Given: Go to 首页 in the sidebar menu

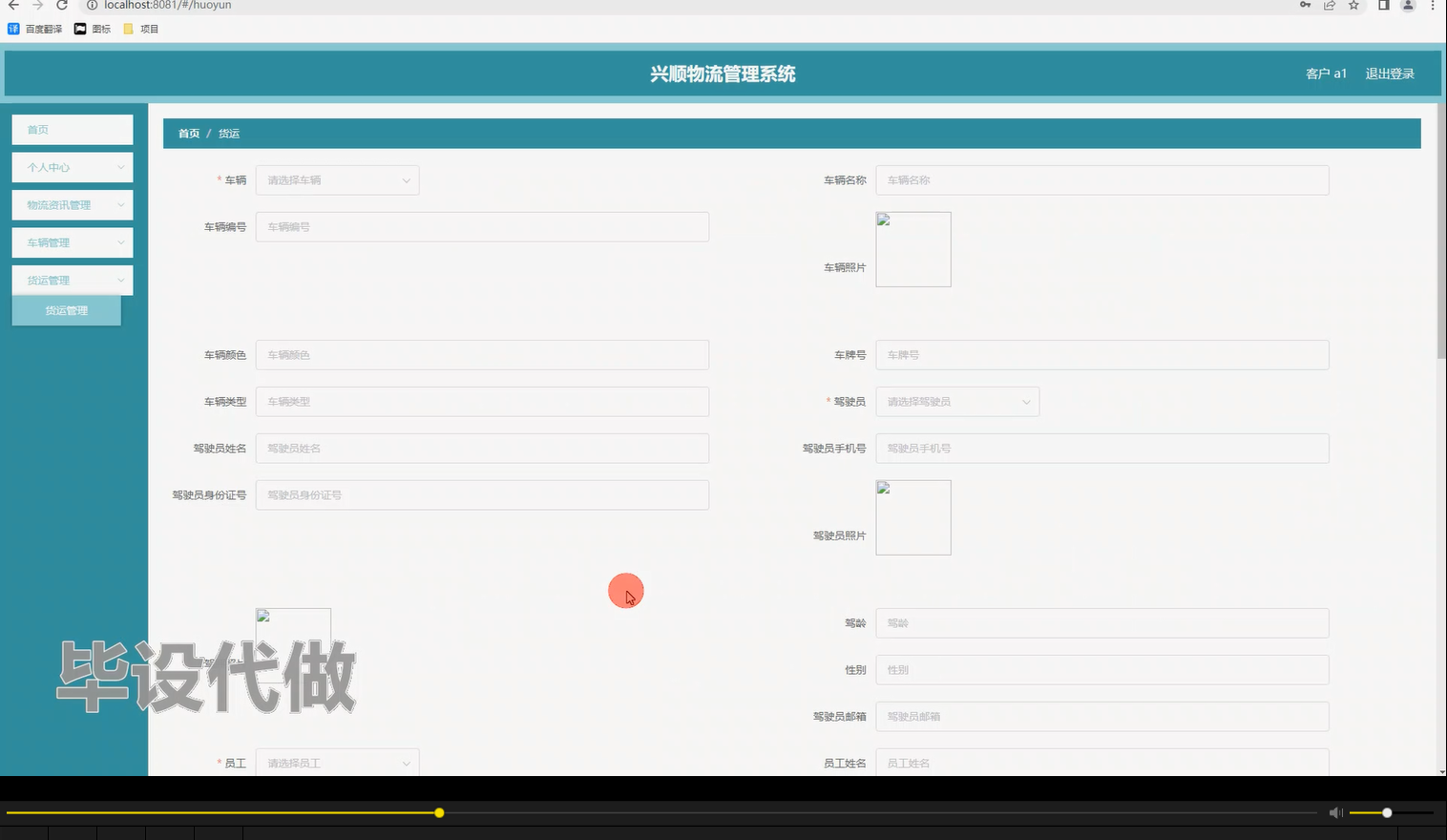Looking at the screenshot, I should point(72,129).
